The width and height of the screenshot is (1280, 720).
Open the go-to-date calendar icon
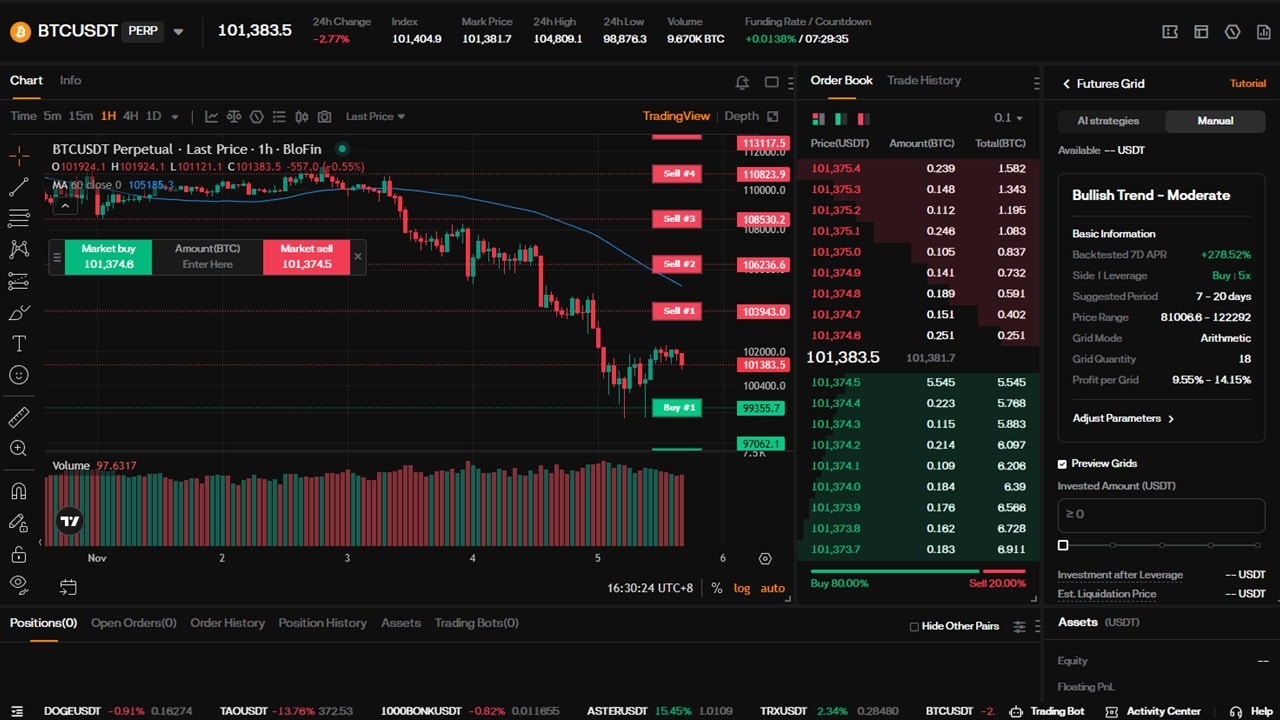[x=68, y=587]
